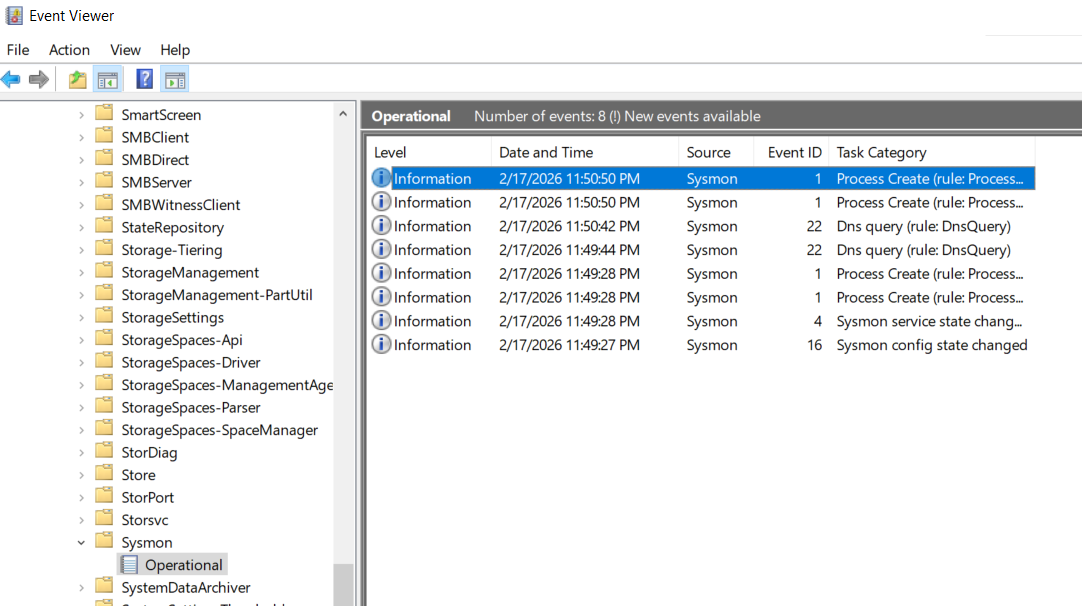Open Help via the blue question mark icon
Screen dimensions: 1082x606
(145, 80)
